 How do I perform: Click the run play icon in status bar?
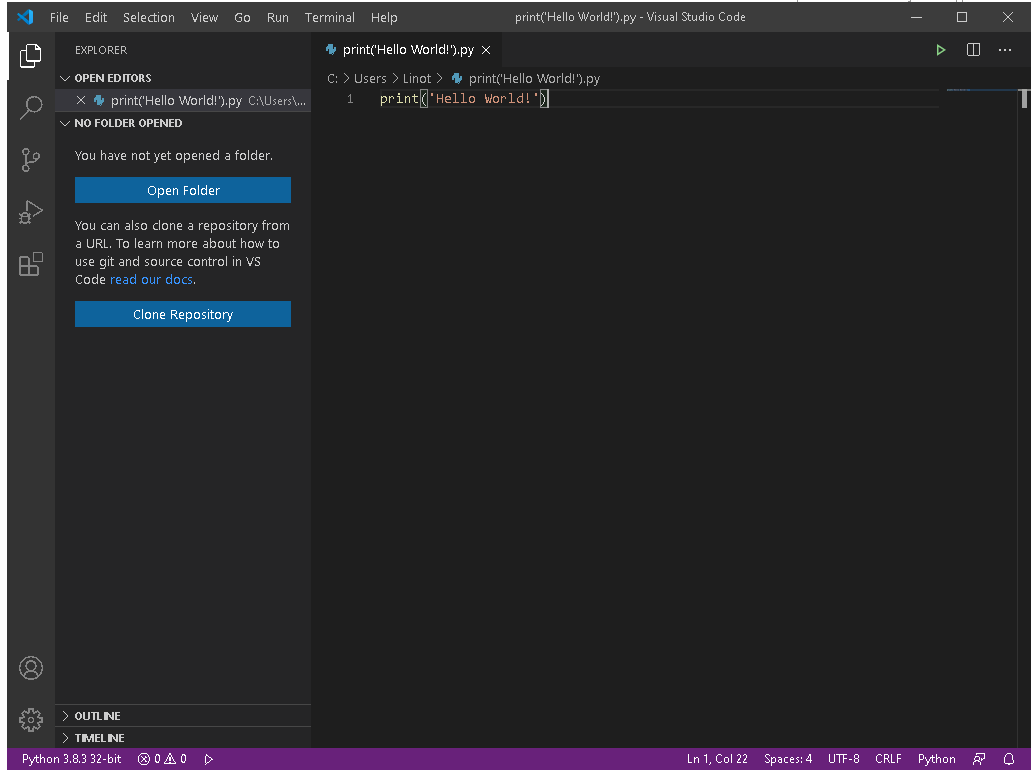click(x=209, y=759)
